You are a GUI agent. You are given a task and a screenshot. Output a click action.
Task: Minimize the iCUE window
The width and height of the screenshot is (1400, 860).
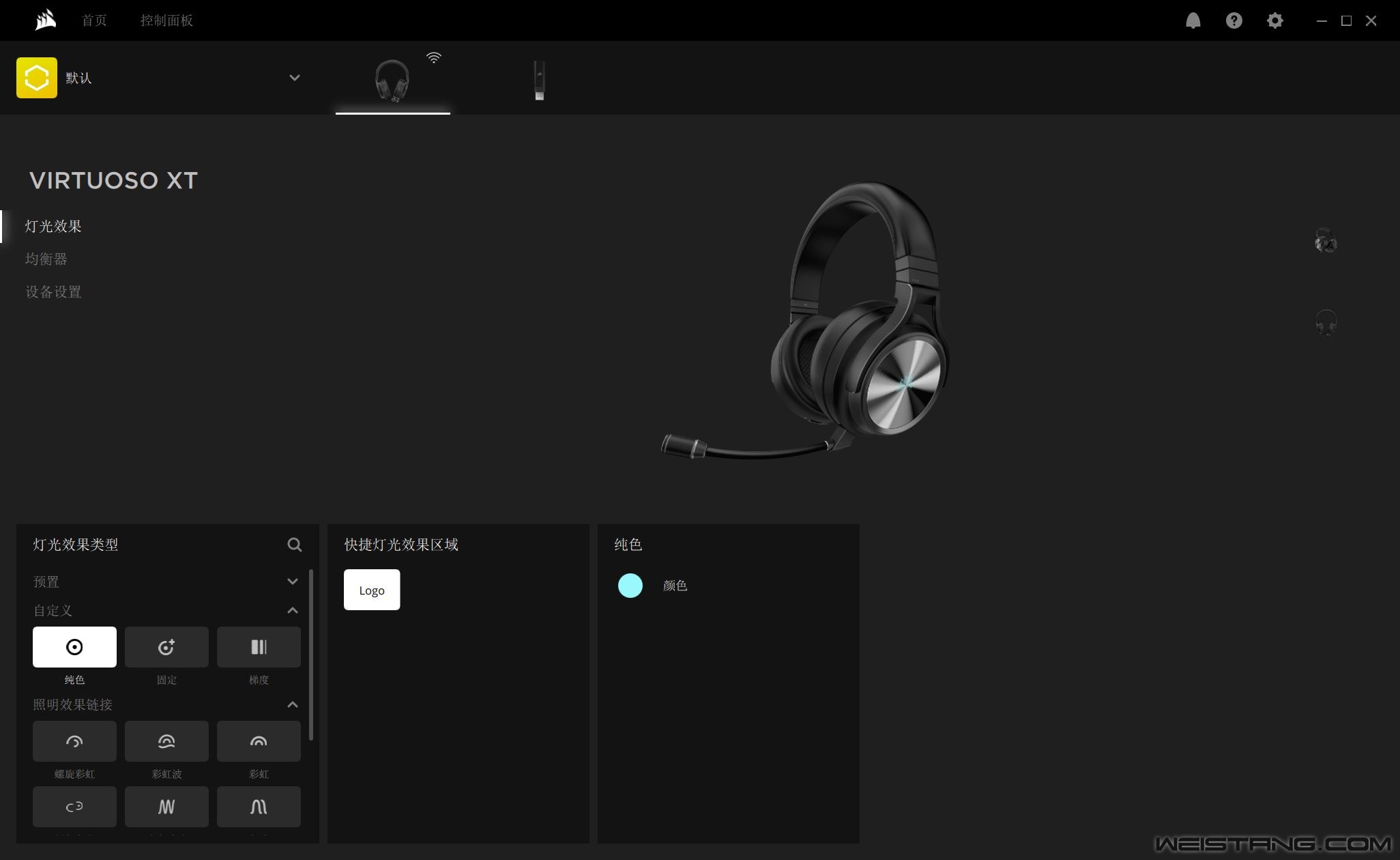click(x=1322, y=20)
